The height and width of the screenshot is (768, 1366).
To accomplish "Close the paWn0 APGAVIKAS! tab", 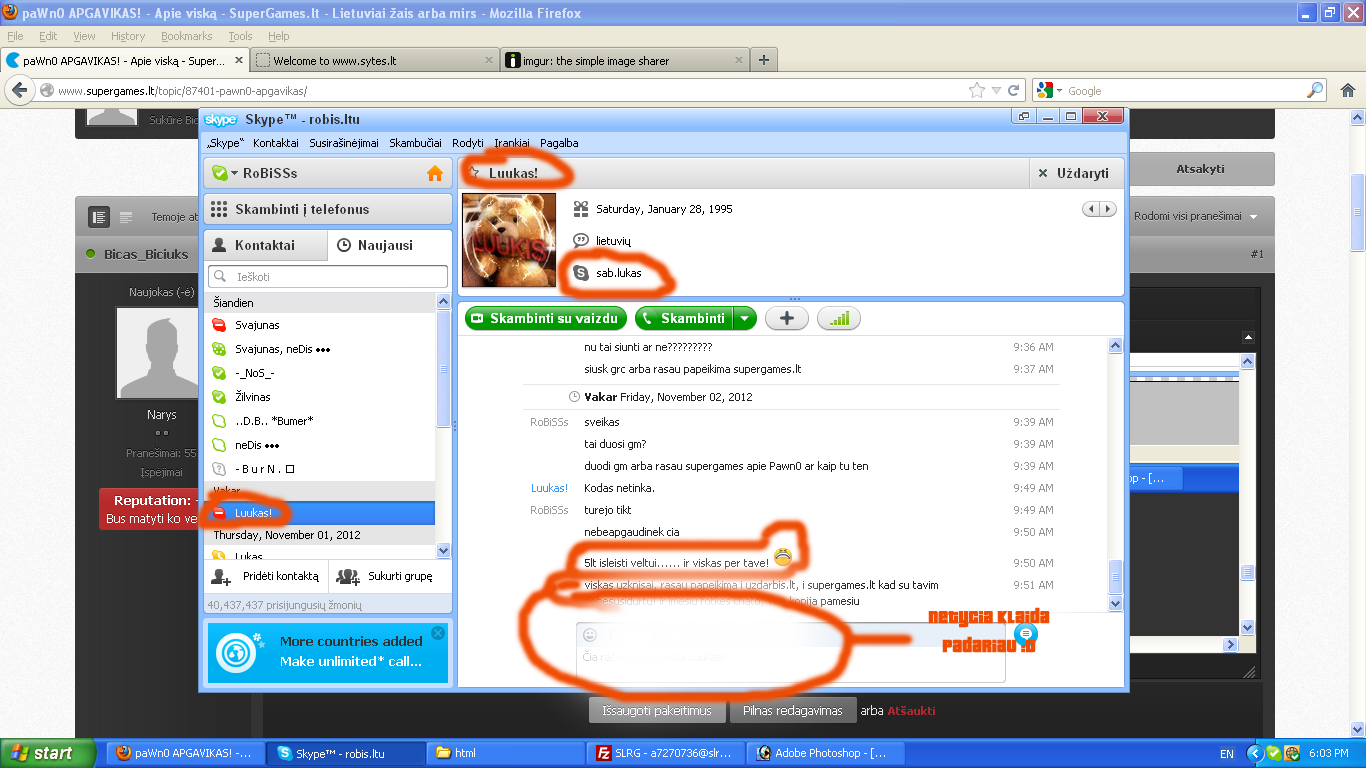I will click(x=238, y=60).
